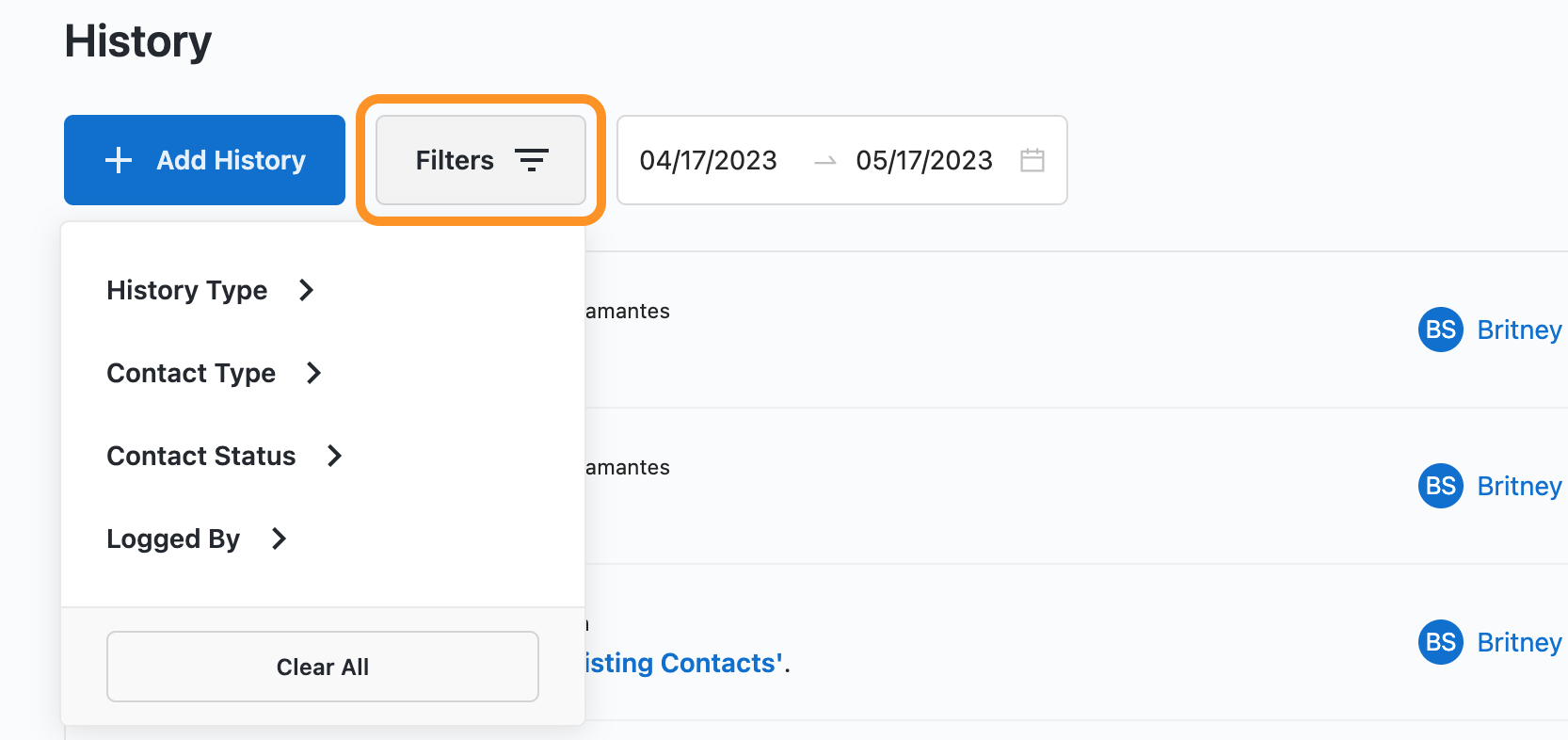Select the Contact Status filter option

[x=201, y=456]
